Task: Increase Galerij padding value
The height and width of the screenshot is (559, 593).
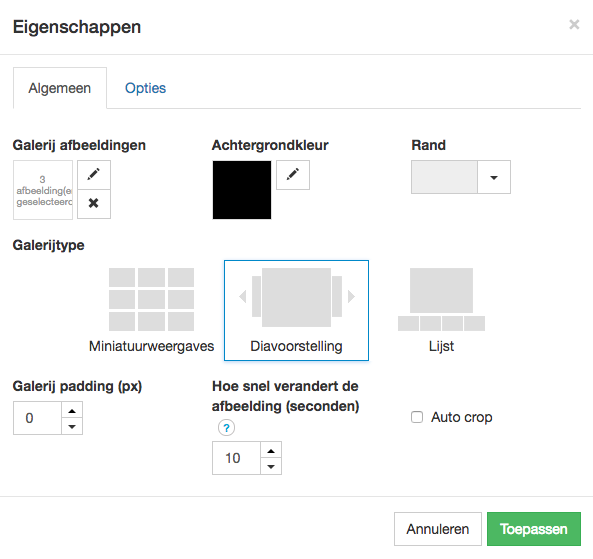Action: pyautogui.click(x=72, y=410)
